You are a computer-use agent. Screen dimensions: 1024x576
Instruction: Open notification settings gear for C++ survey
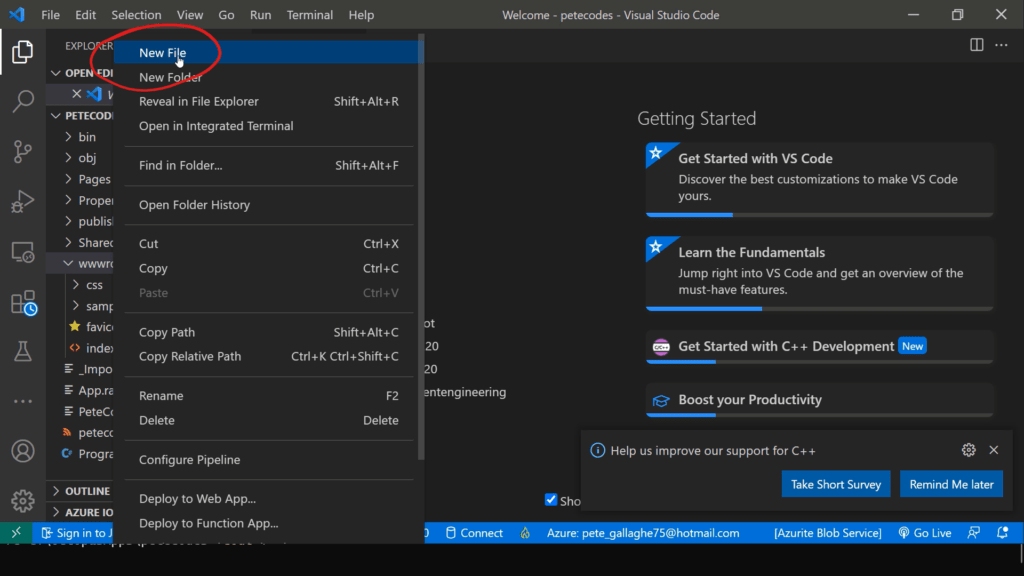(x=968, y=450)
